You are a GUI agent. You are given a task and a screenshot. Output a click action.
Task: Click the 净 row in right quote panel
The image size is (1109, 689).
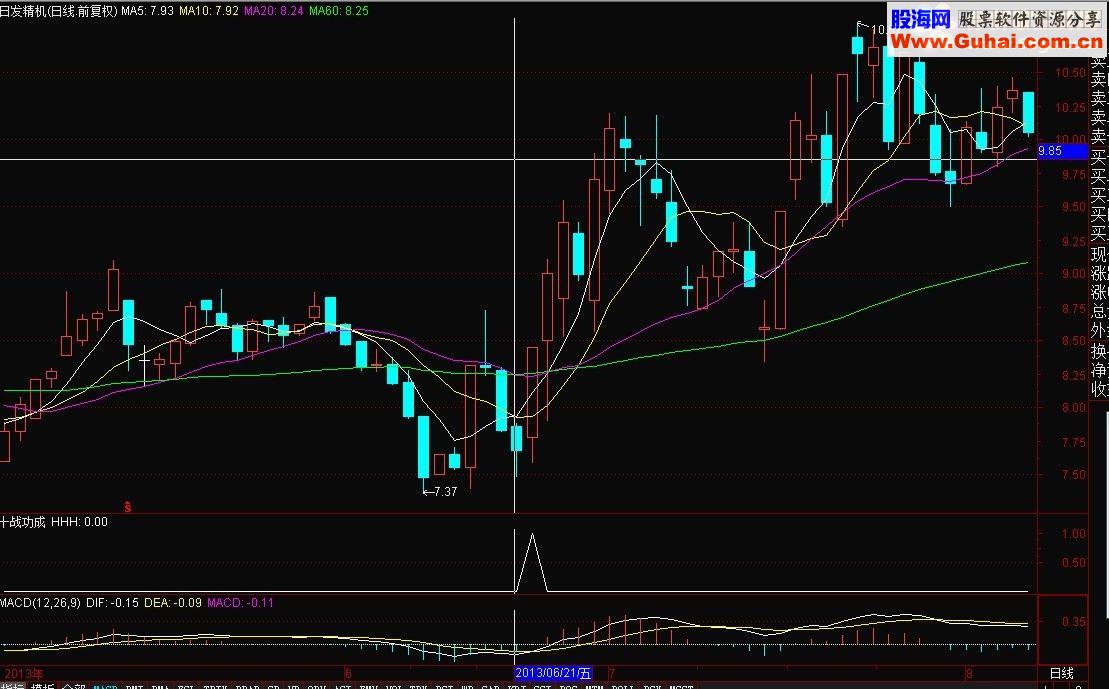[x=1099, y=369]
